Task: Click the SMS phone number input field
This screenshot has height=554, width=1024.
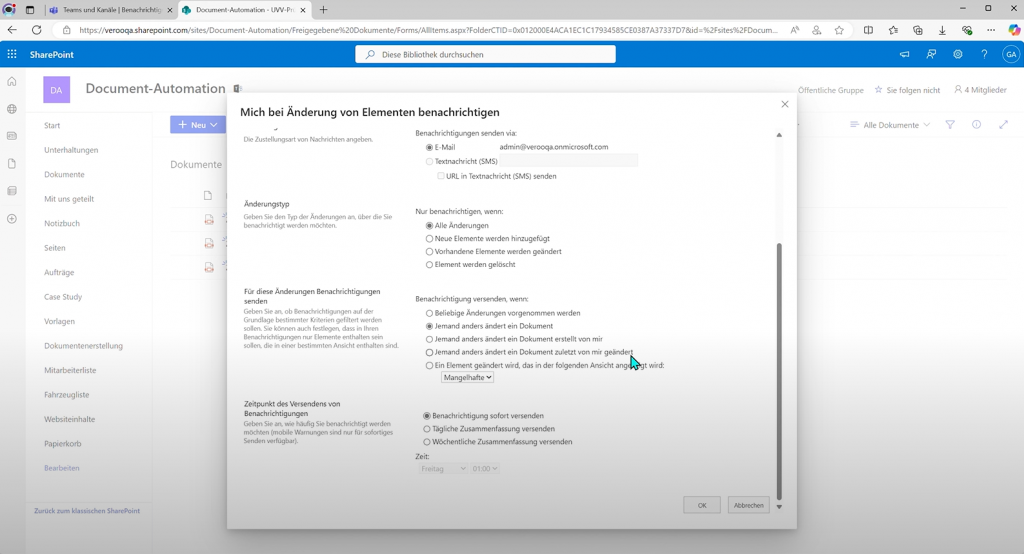Action: (x=569, y=161)
